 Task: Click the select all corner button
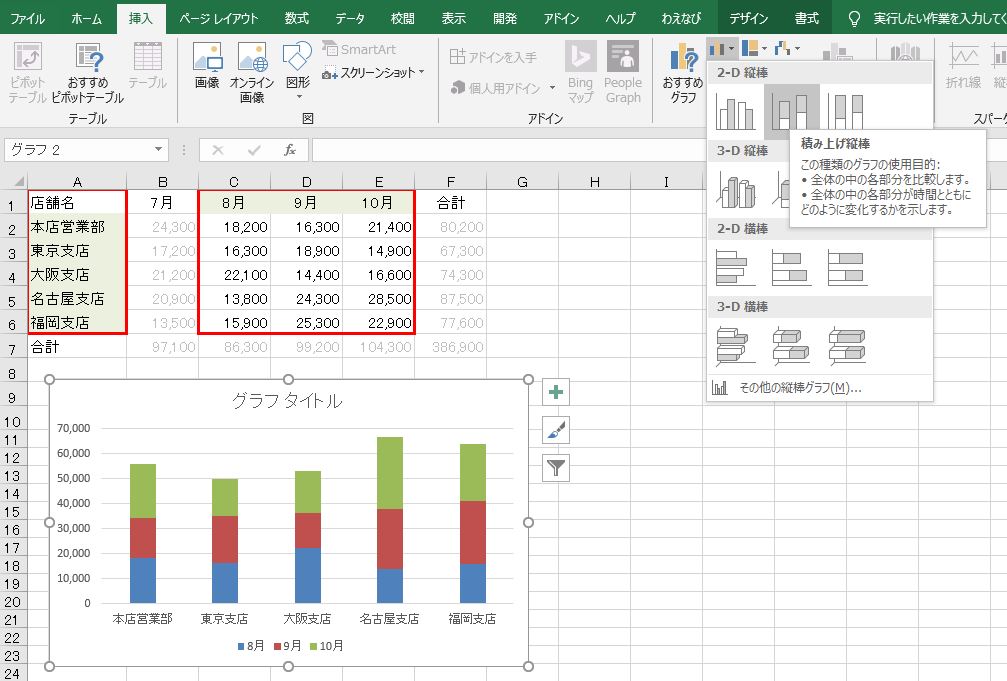pyautogui.click(x=14, y=181)
